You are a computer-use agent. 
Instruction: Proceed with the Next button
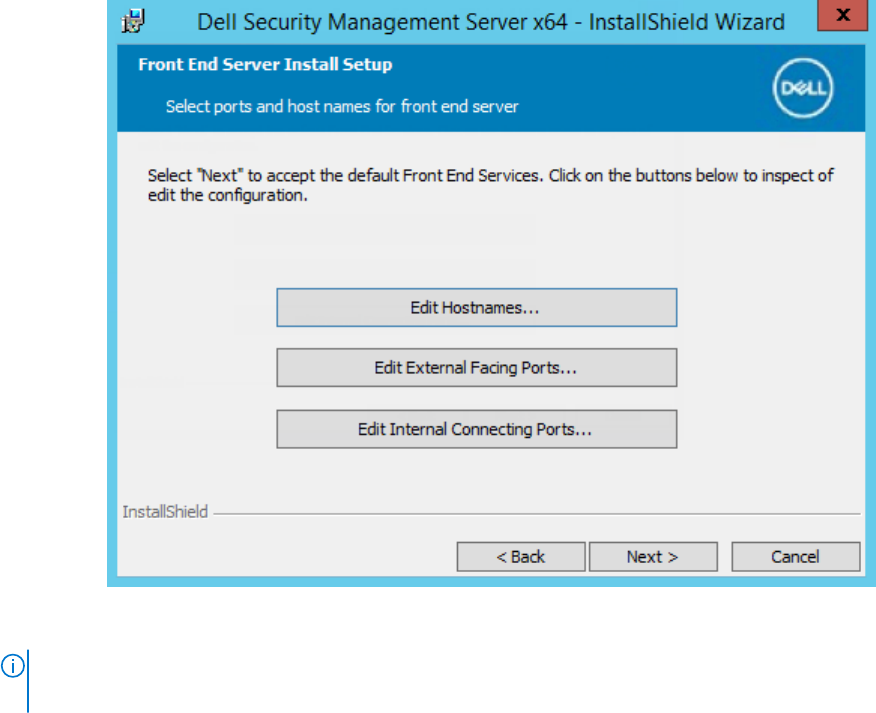coord(653,557)
